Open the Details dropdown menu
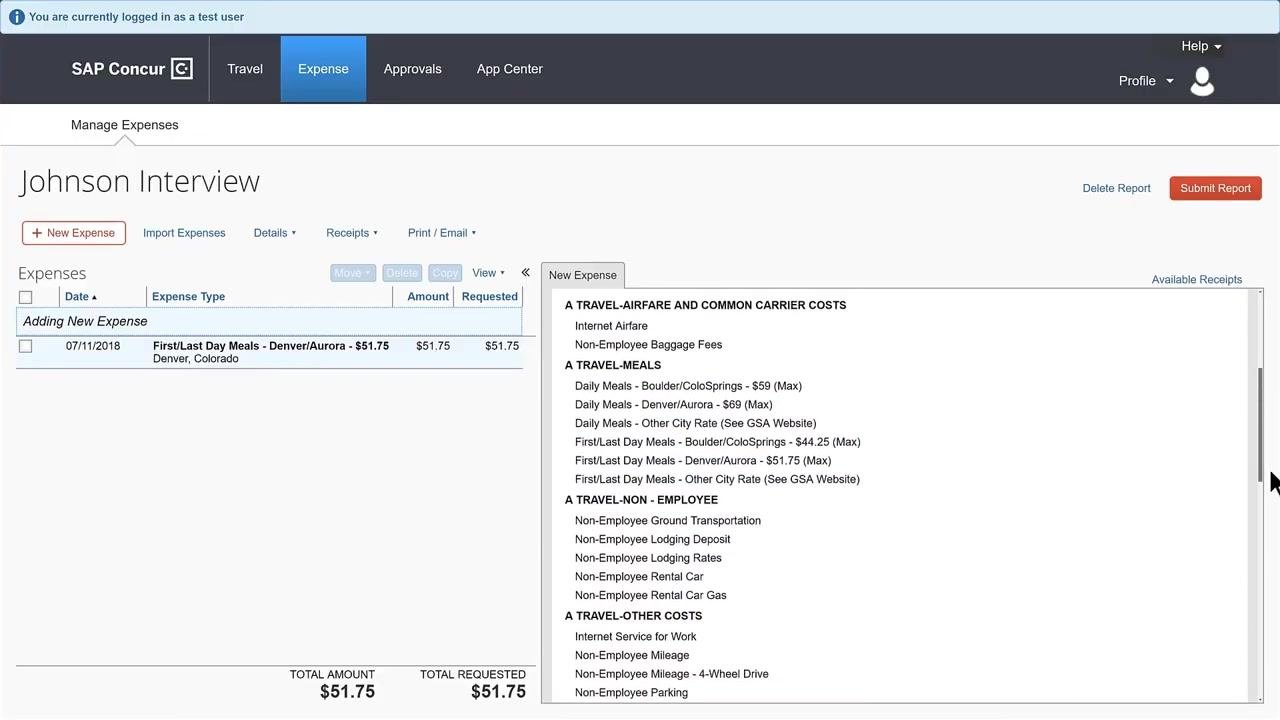Image resolution: width=1280 pixels, height=720 pixels. click(275, 233)
